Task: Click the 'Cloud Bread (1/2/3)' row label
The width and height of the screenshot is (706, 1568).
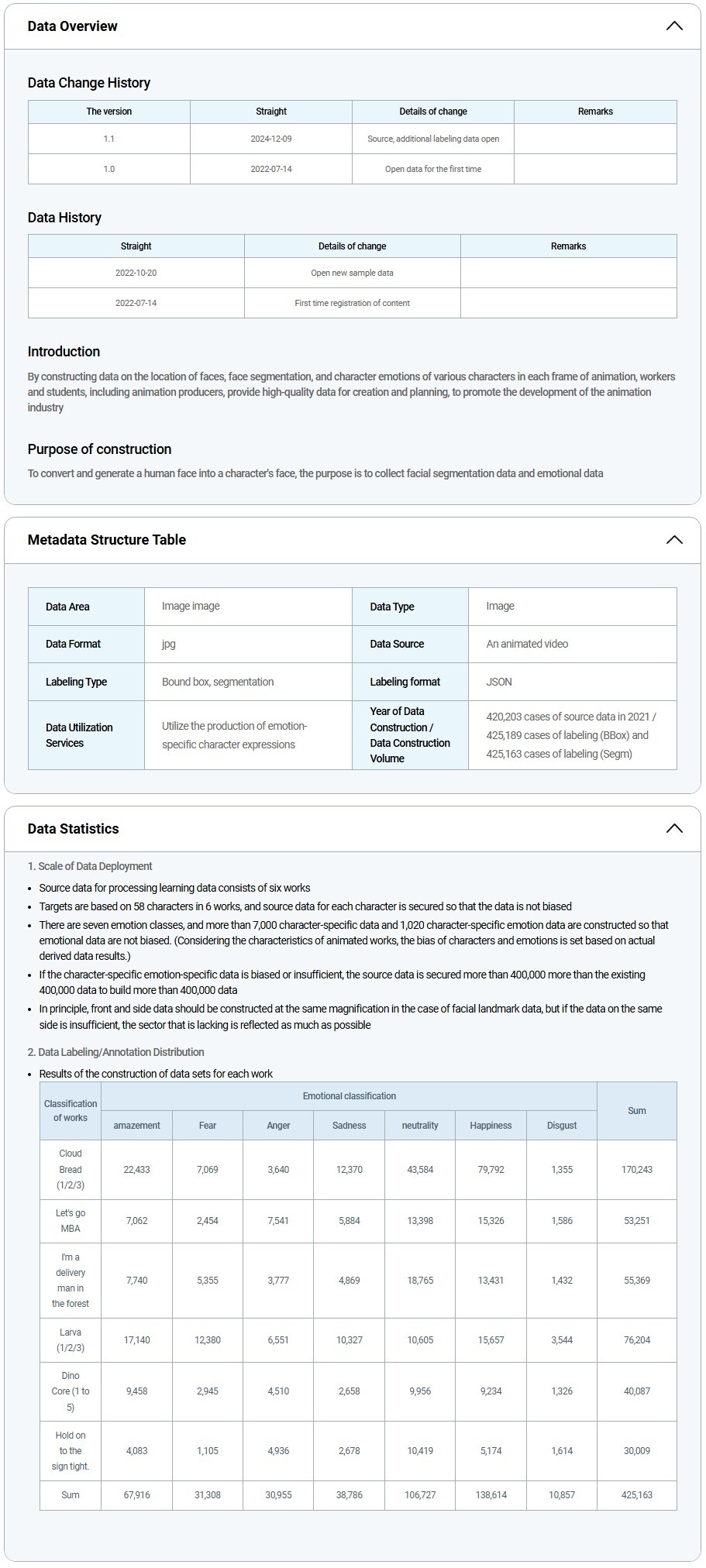Action: click(x=71, y=1169)
